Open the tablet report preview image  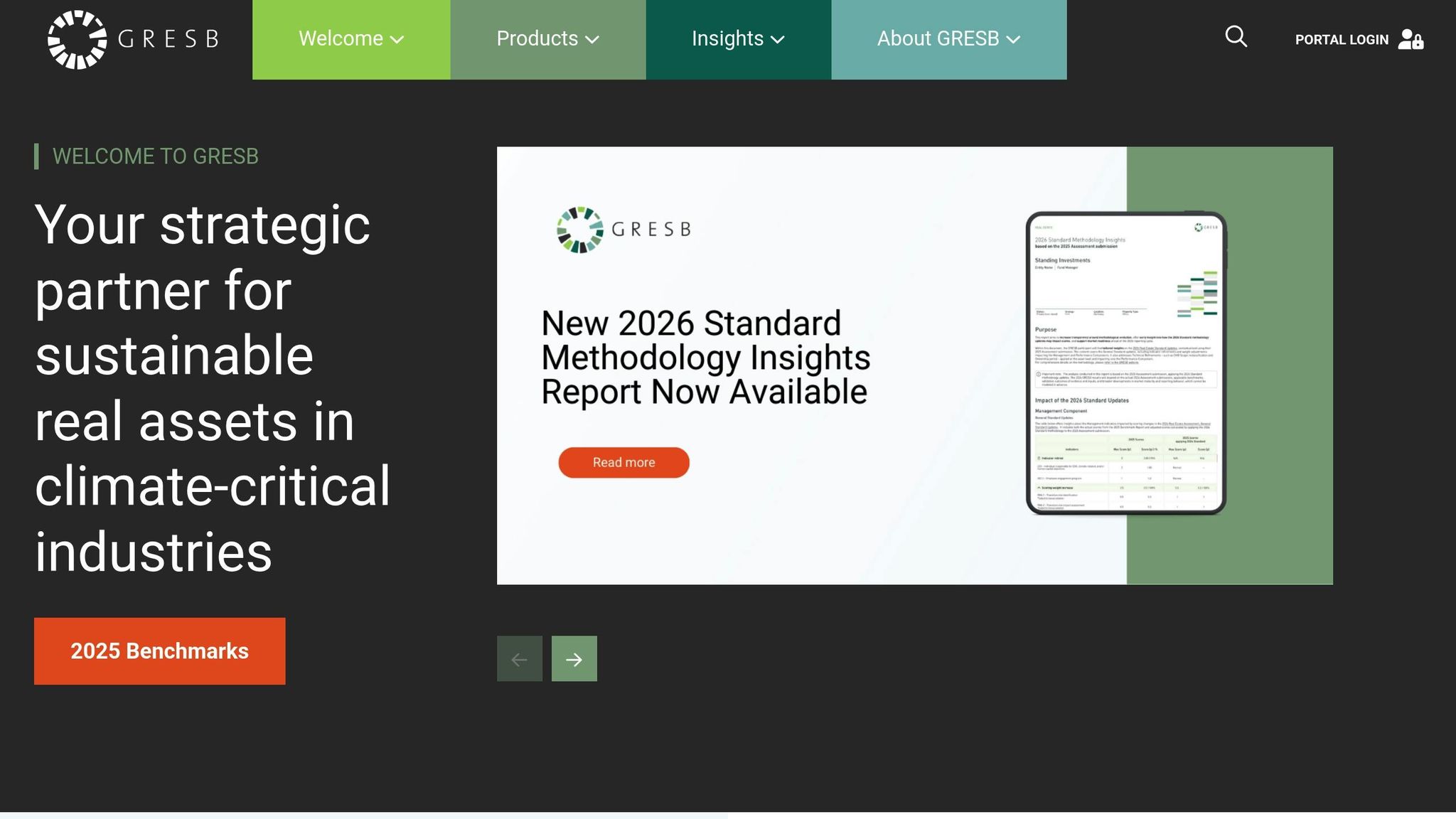pos(1126,363)
